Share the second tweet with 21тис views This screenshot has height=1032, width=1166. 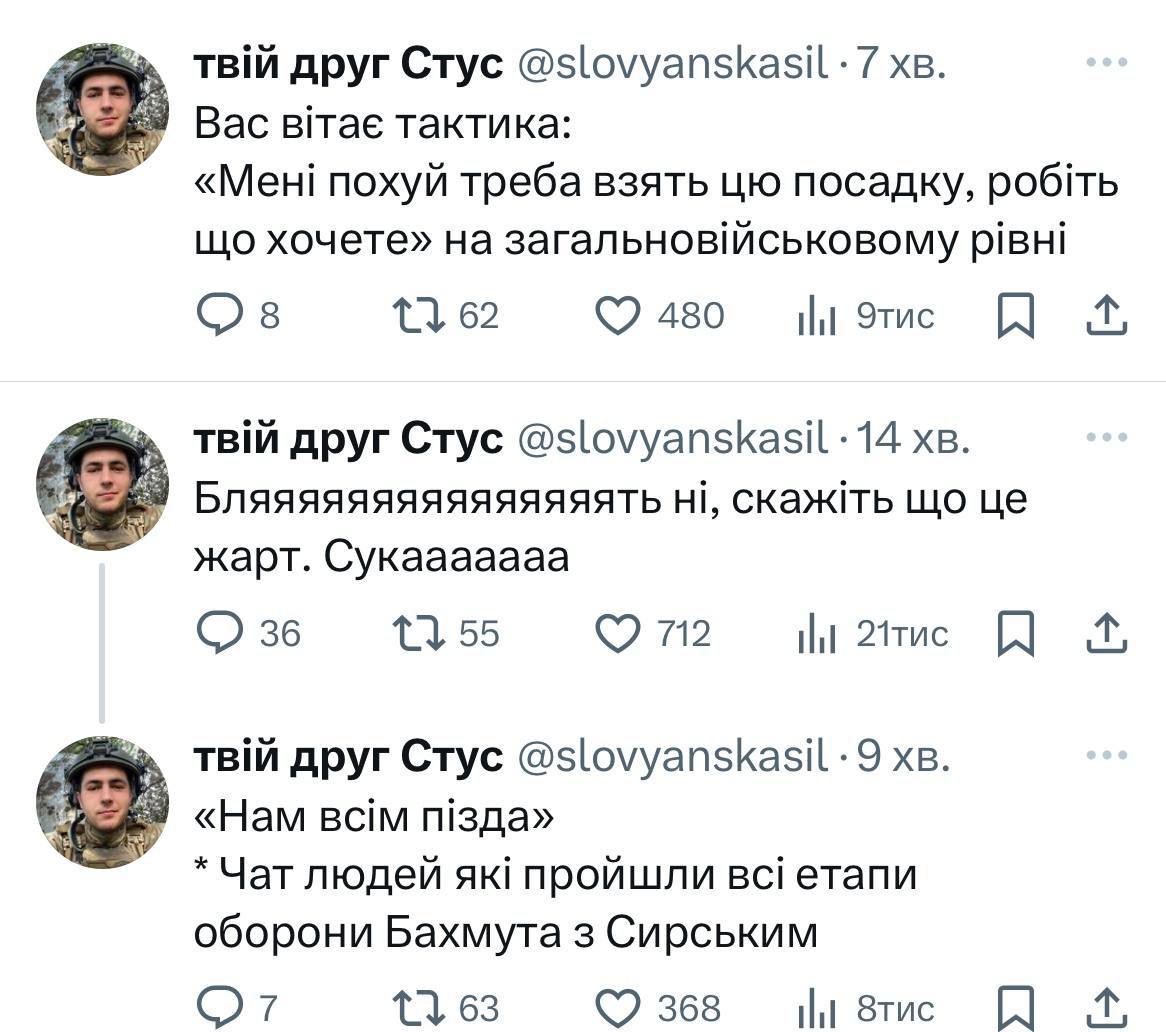(x=1107, y=634)
